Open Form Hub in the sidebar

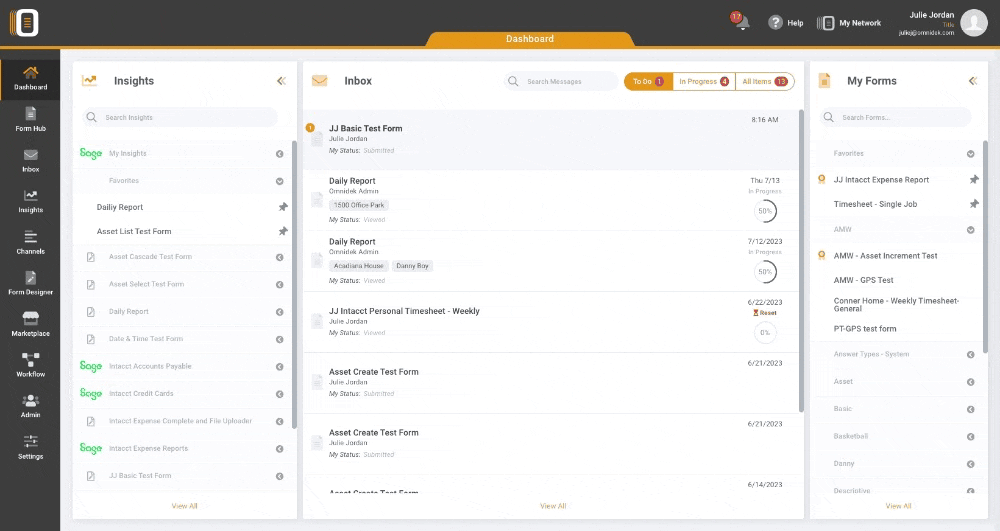30,119
